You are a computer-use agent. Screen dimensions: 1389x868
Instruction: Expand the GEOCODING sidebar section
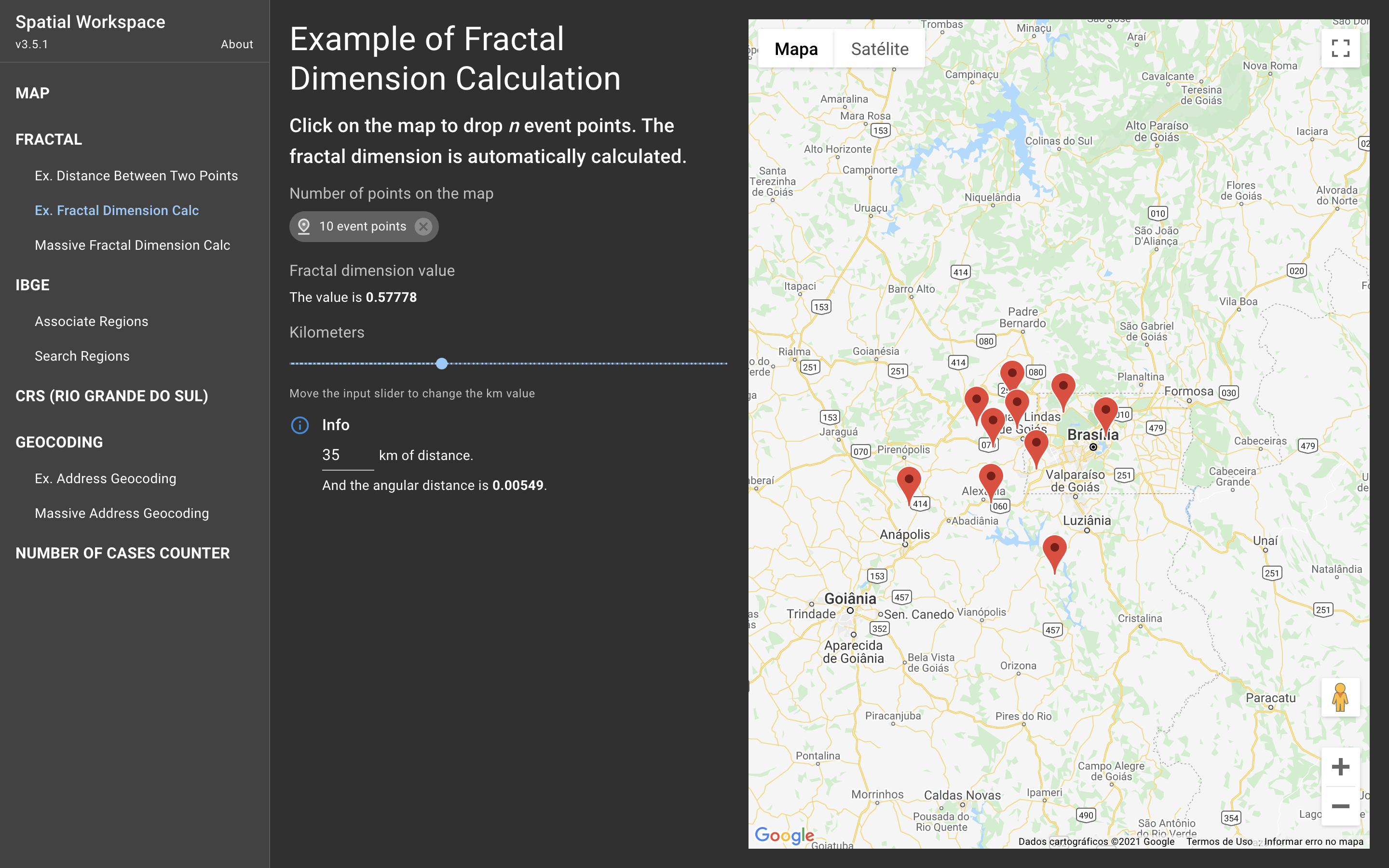coord(59,442)
